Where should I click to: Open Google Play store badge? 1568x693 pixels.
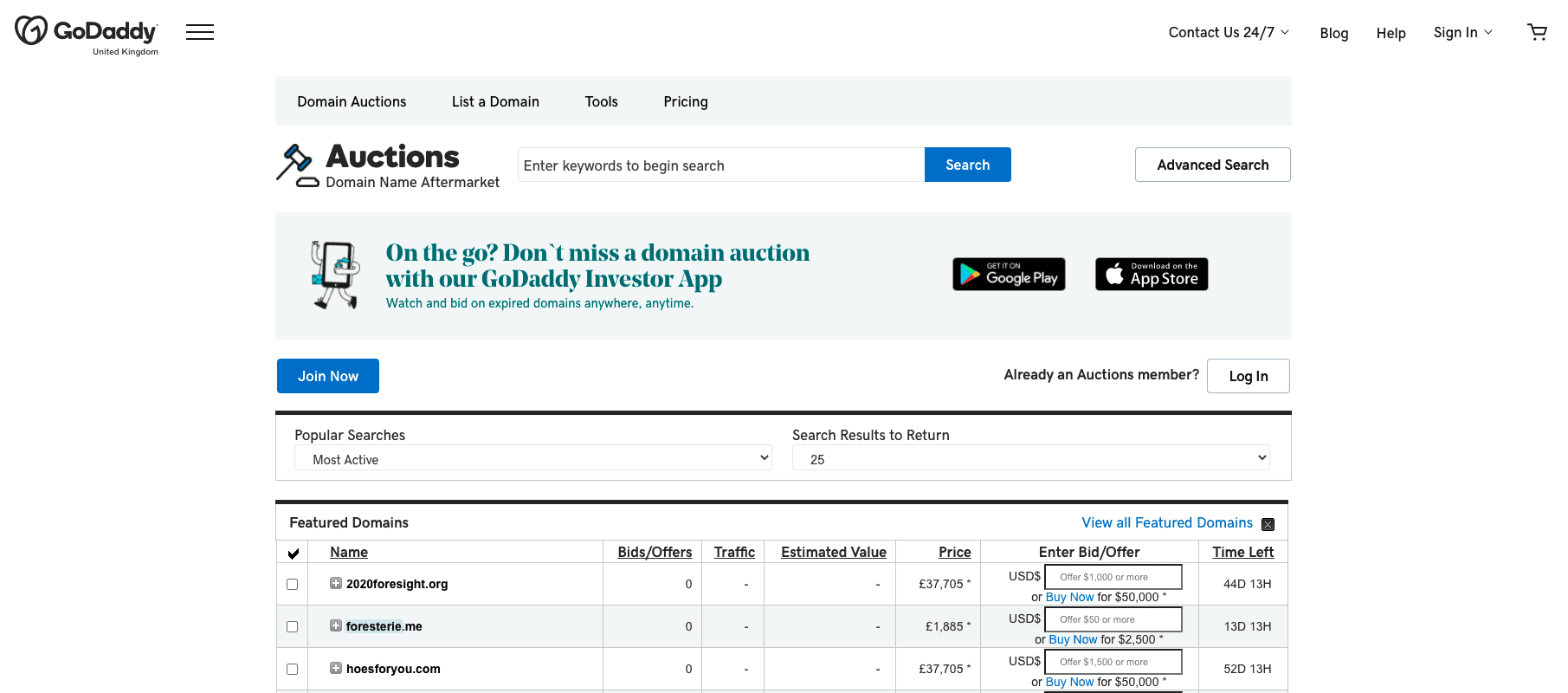(1009, 275)
